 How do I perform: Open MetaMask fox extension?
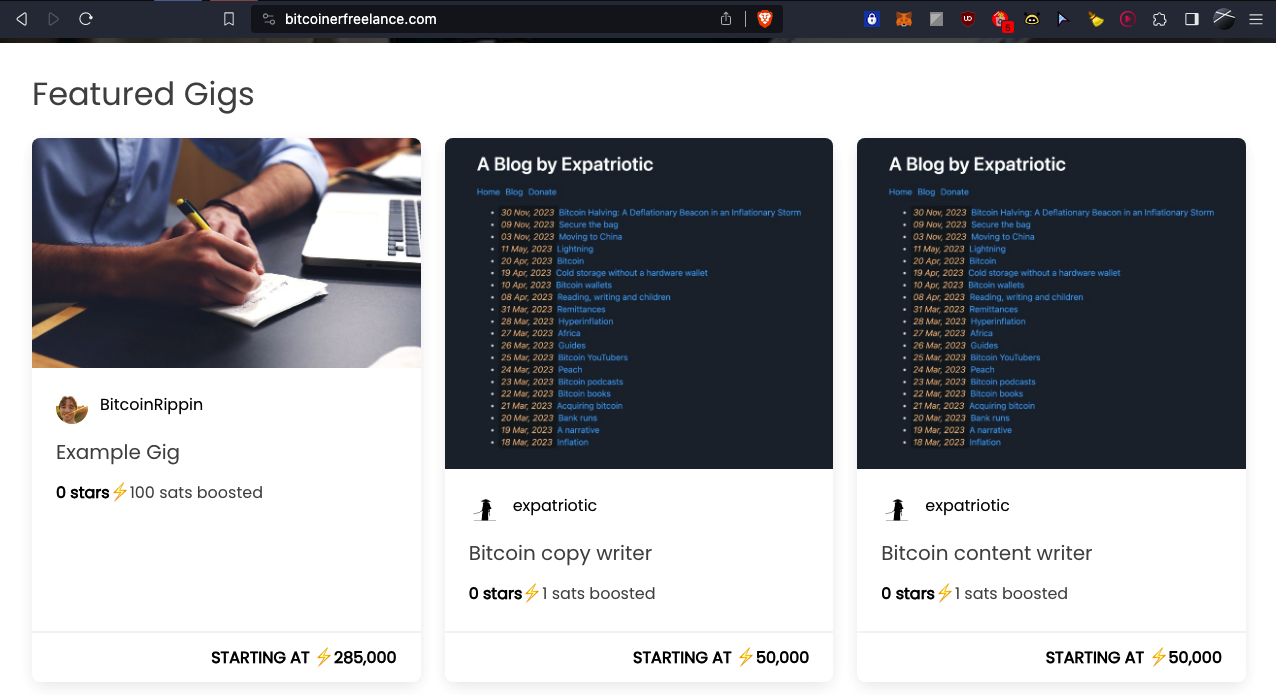pyautogui.click(x=903, y=19)
